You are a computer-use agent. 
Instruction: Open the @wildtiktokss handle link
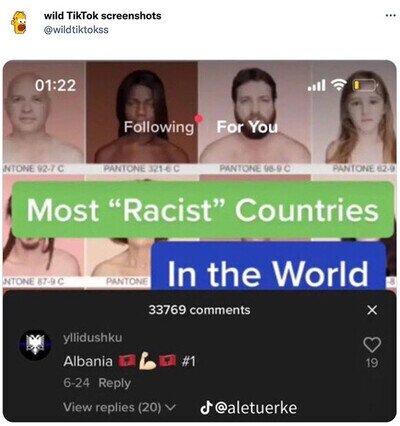click(x=76, y=30)
